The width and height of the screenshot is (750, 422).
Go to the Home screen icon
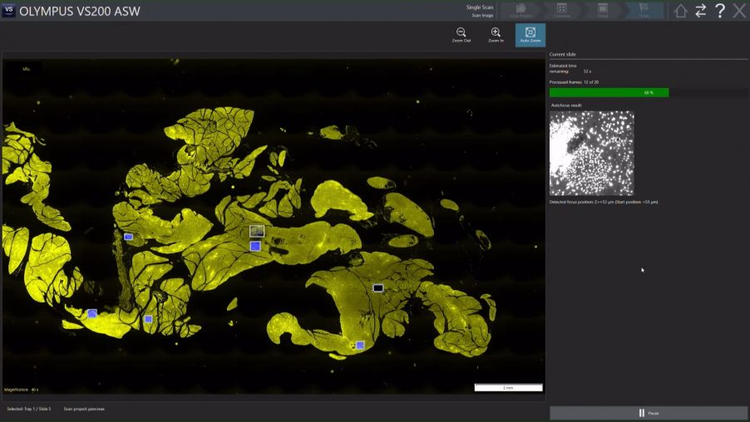[681, 11]
